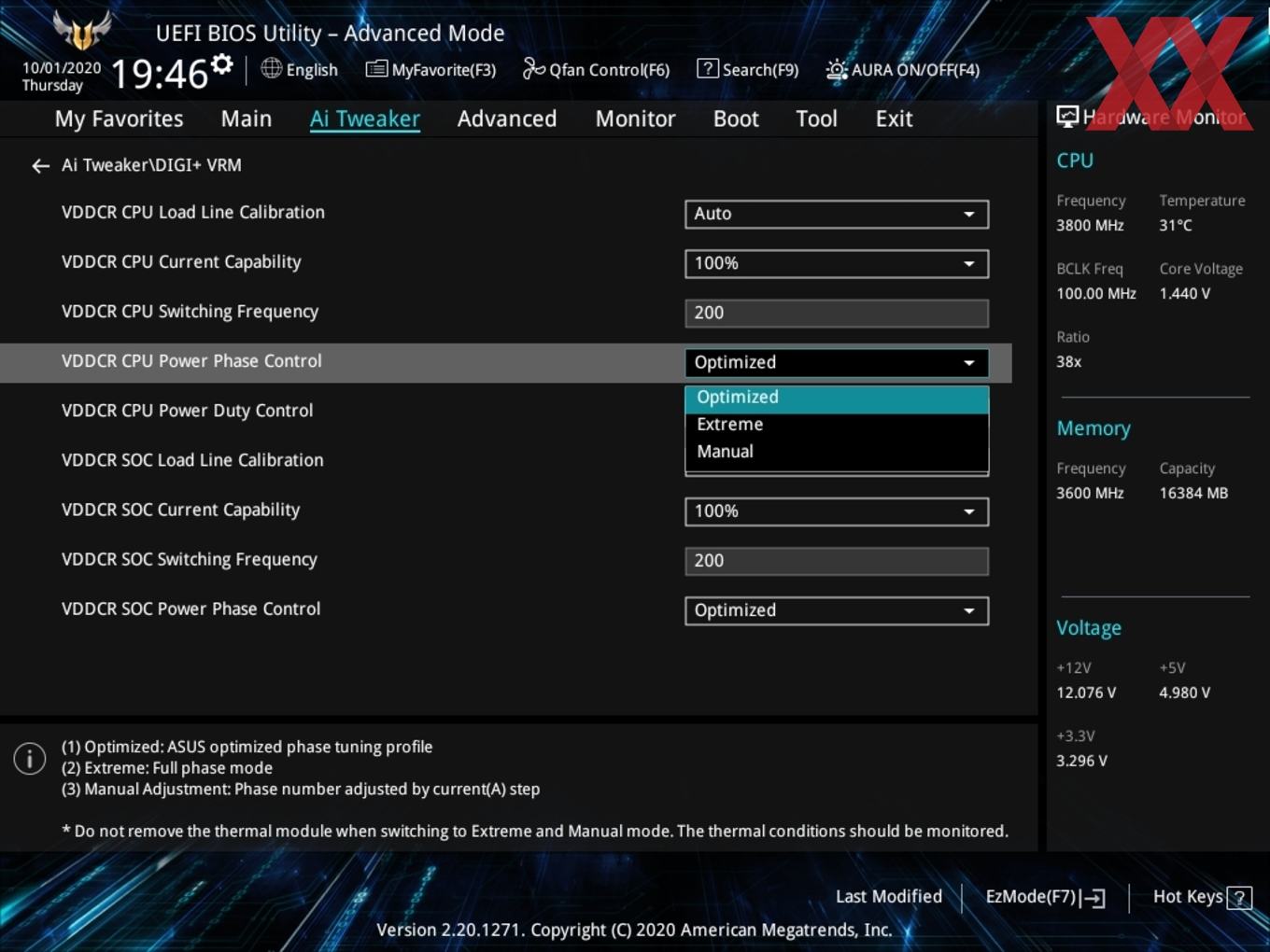Open the Monitor tab
Image resolution: width=1270 pixels, height=952 pixels.
point(635,119)
